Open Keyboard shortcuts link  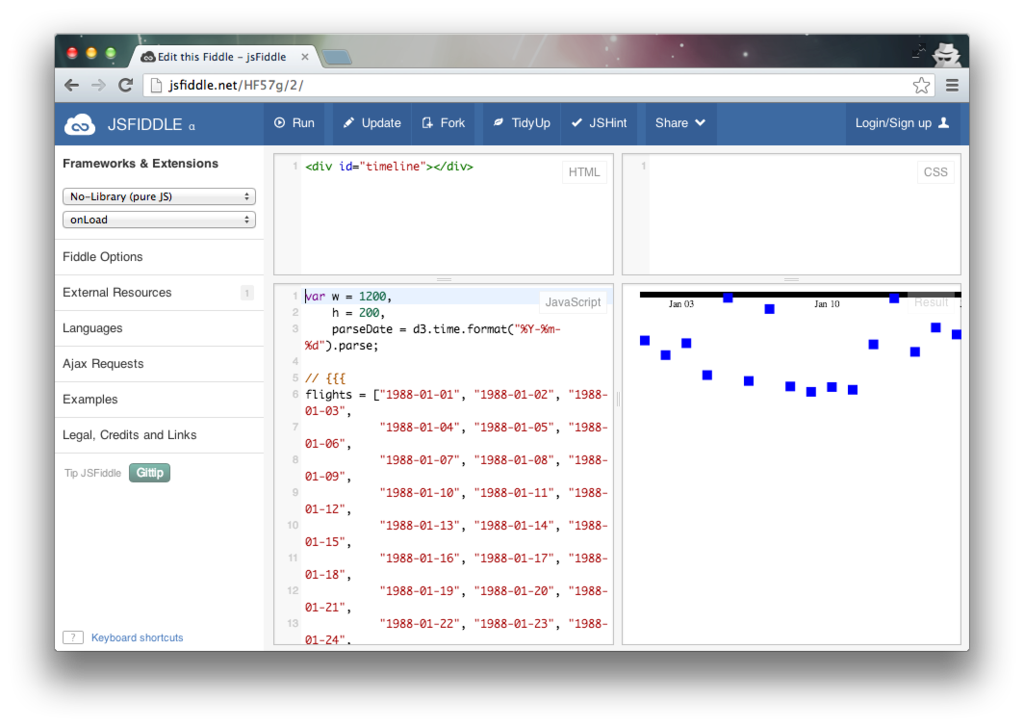137,638
